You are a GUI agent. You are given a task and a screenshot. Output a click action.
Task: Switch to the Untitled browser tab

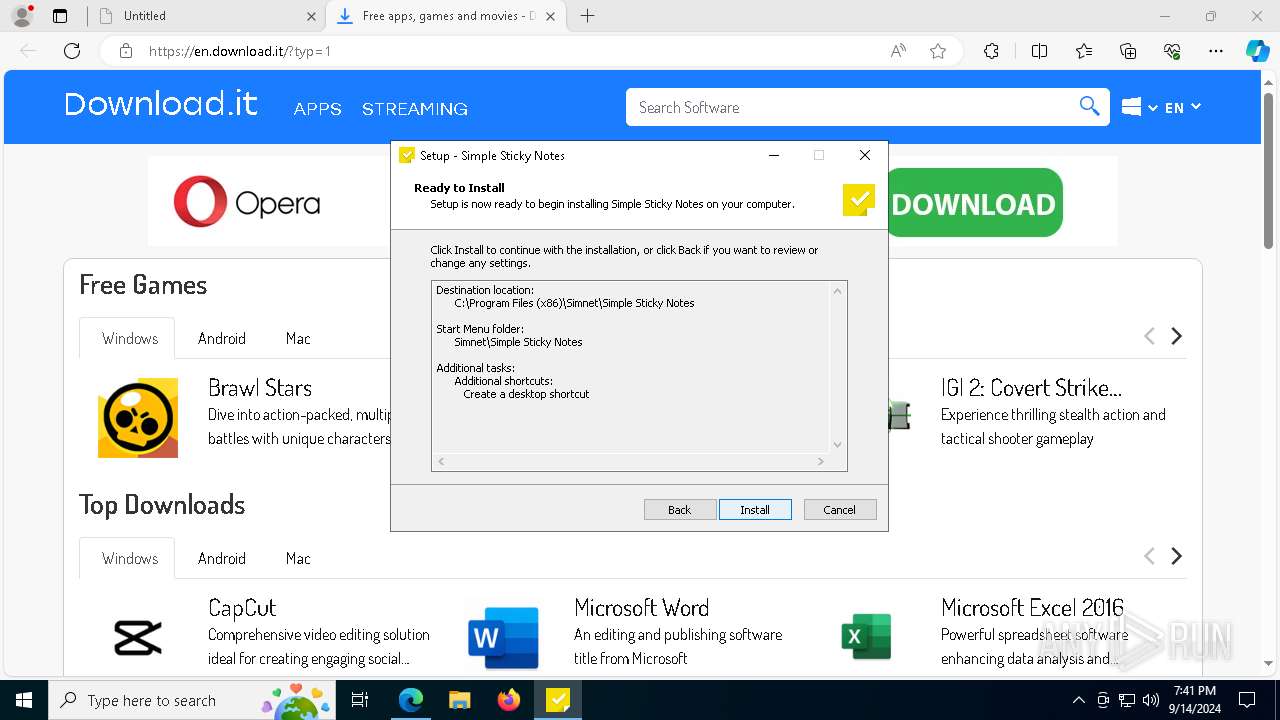[x=205, y=16]
